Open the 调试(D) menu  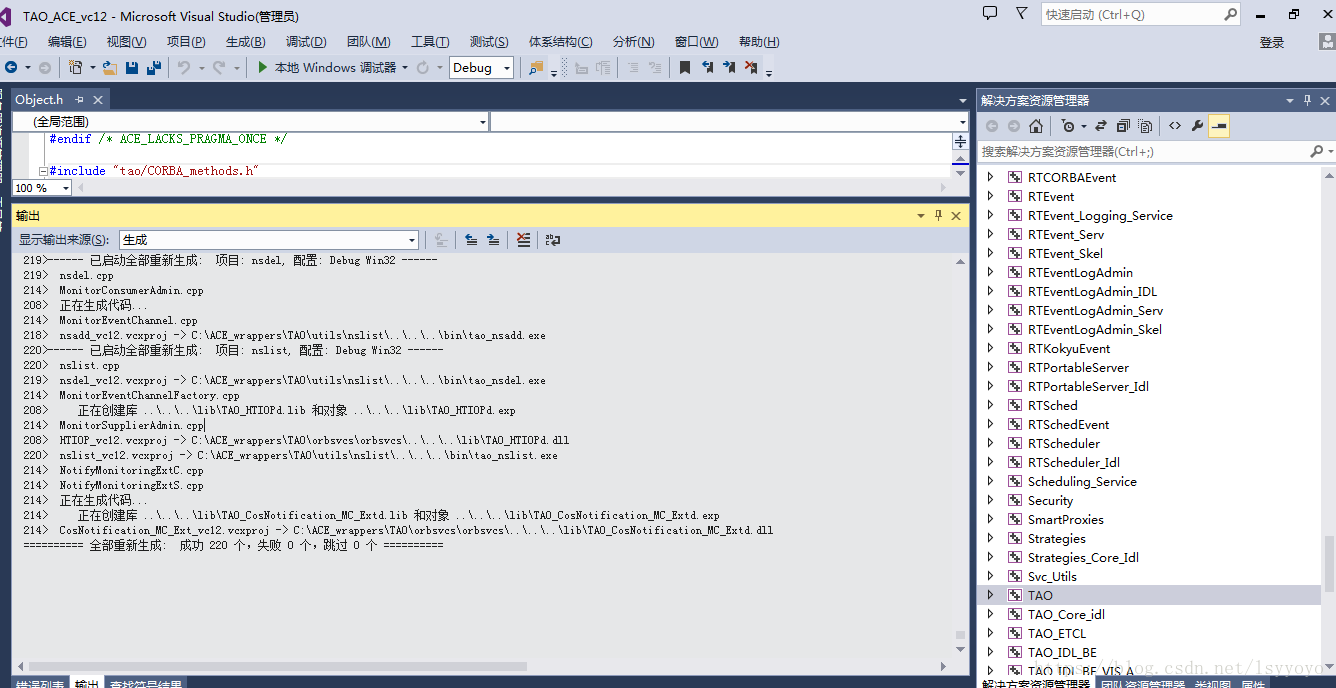[x=306, y=42]
